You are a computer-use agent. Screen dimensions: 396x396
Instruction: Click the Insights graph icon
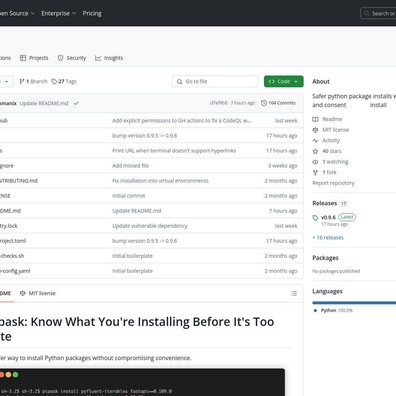click(98, 58)
